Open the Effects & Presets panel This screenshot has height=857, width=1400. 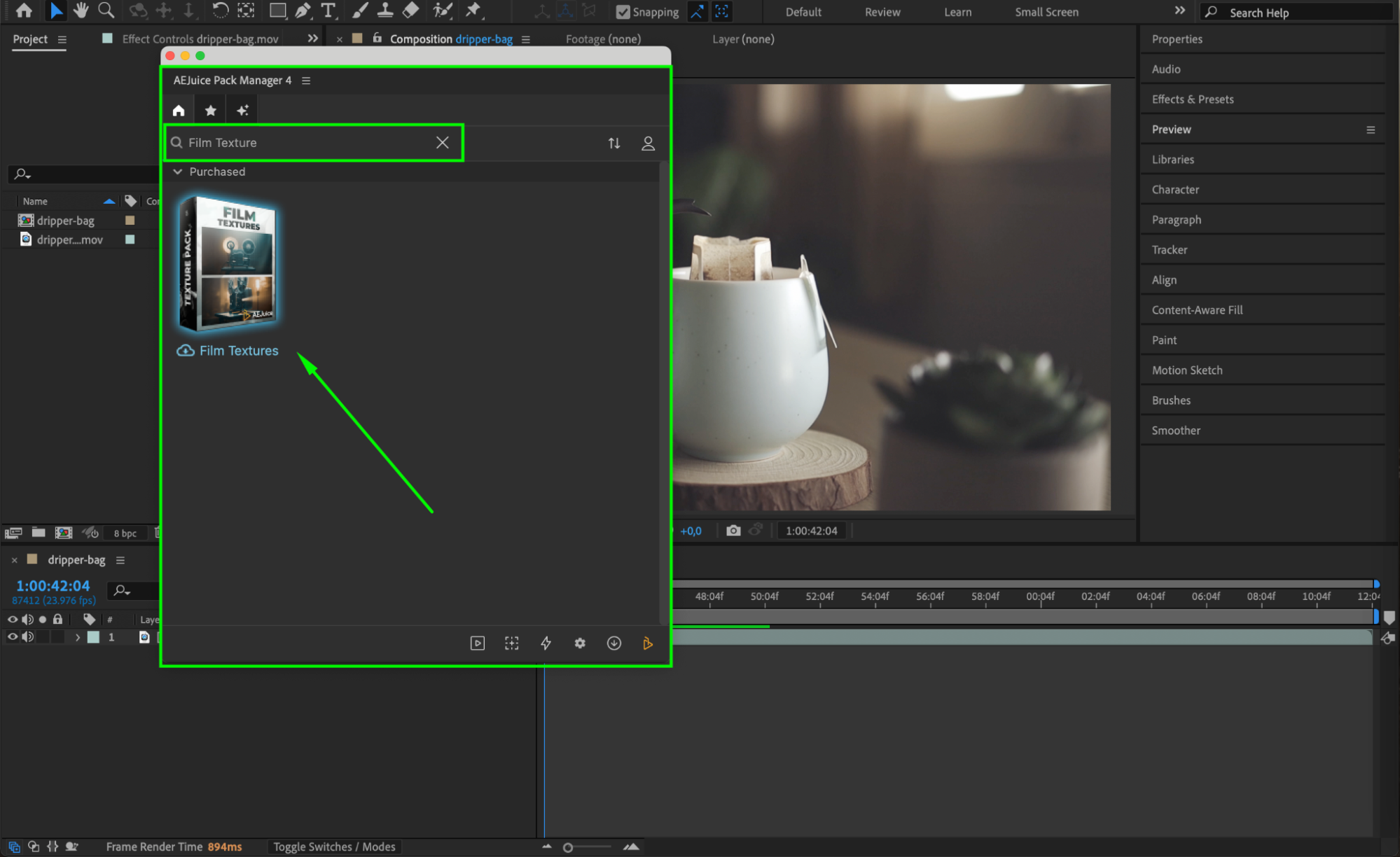(x=1192, y=99)
